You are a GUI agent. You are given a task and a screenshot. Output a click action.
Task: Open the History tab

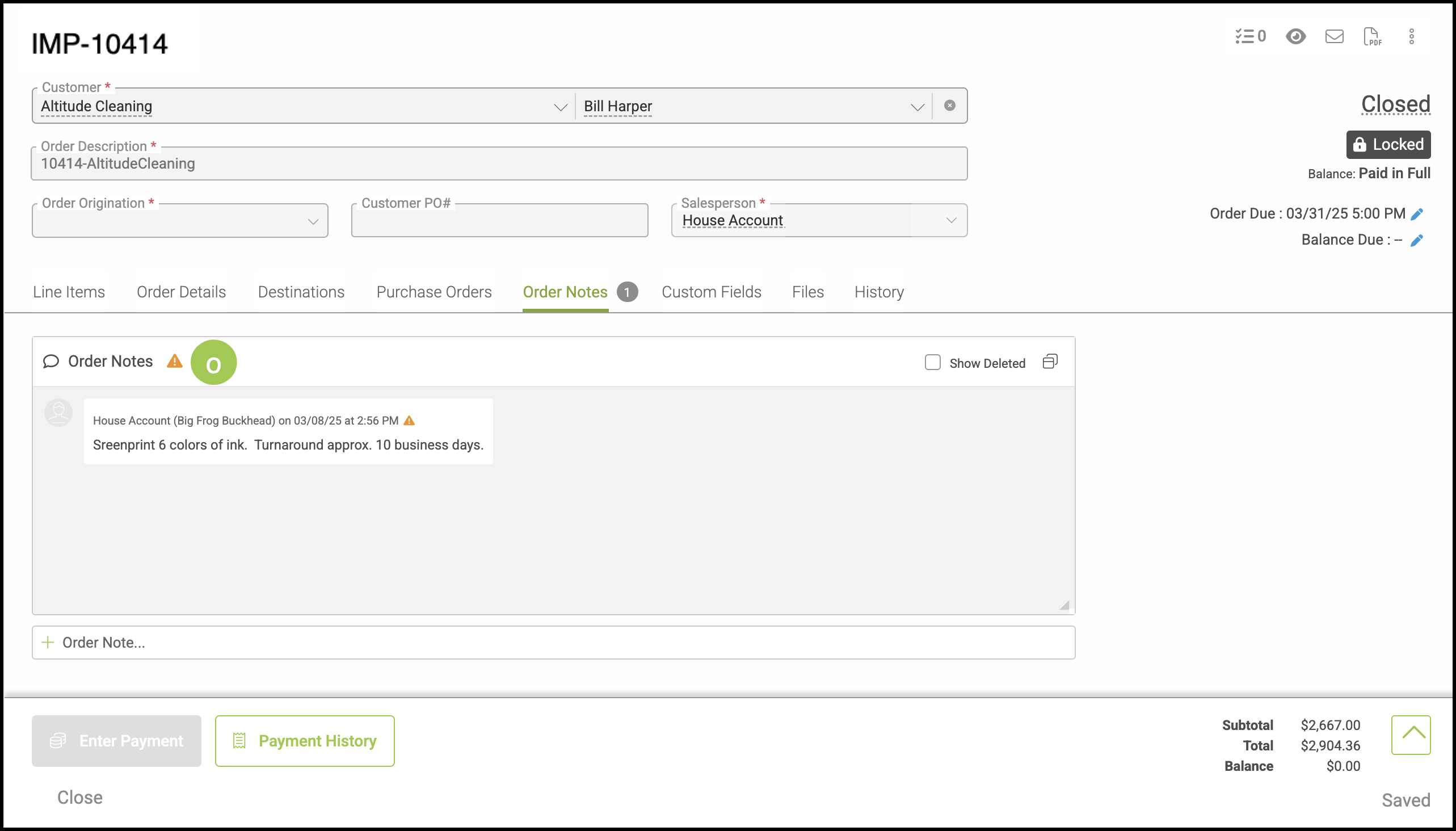click(x=878, y=292)
